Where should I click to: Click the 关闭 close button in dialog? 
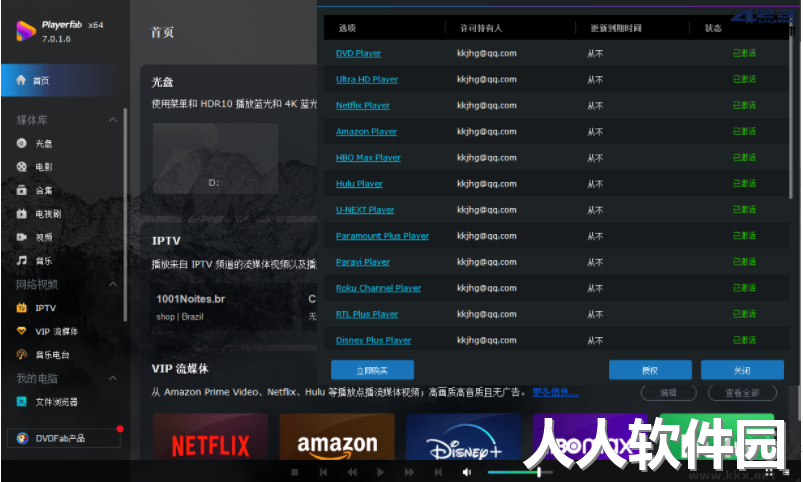click(x=742, y=370)
